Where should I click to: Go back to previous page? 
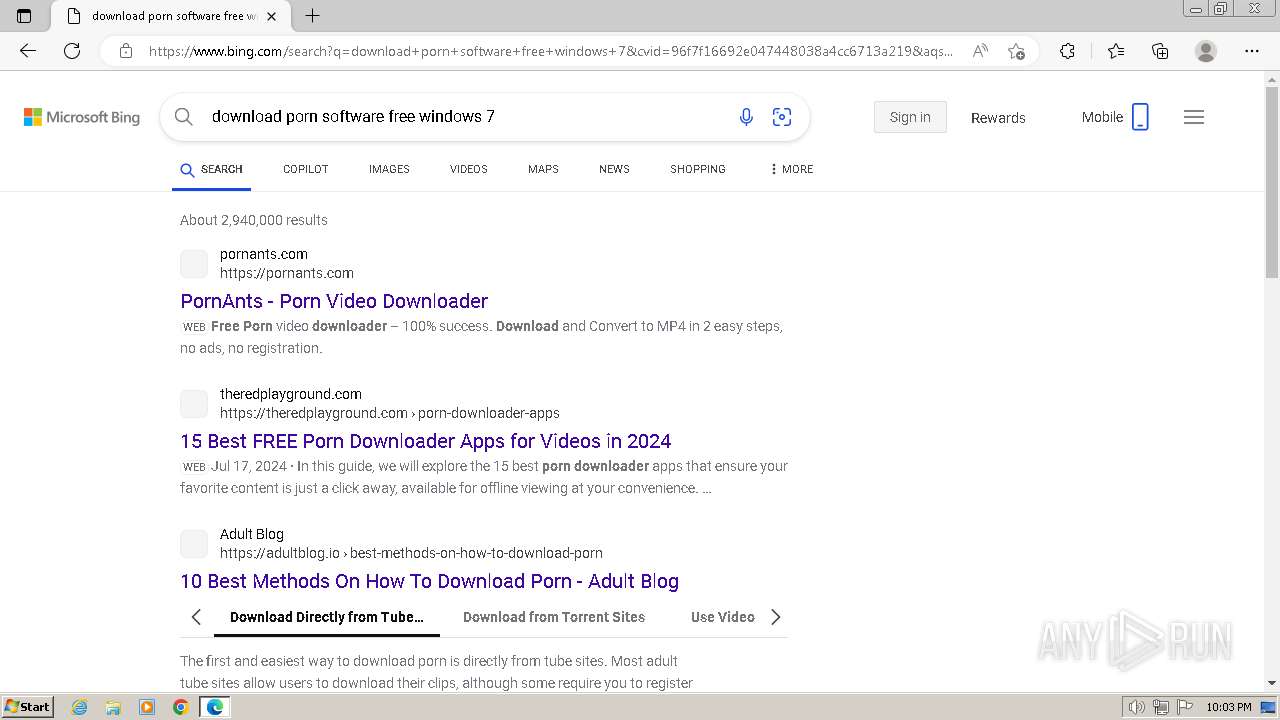pos(28,51)
